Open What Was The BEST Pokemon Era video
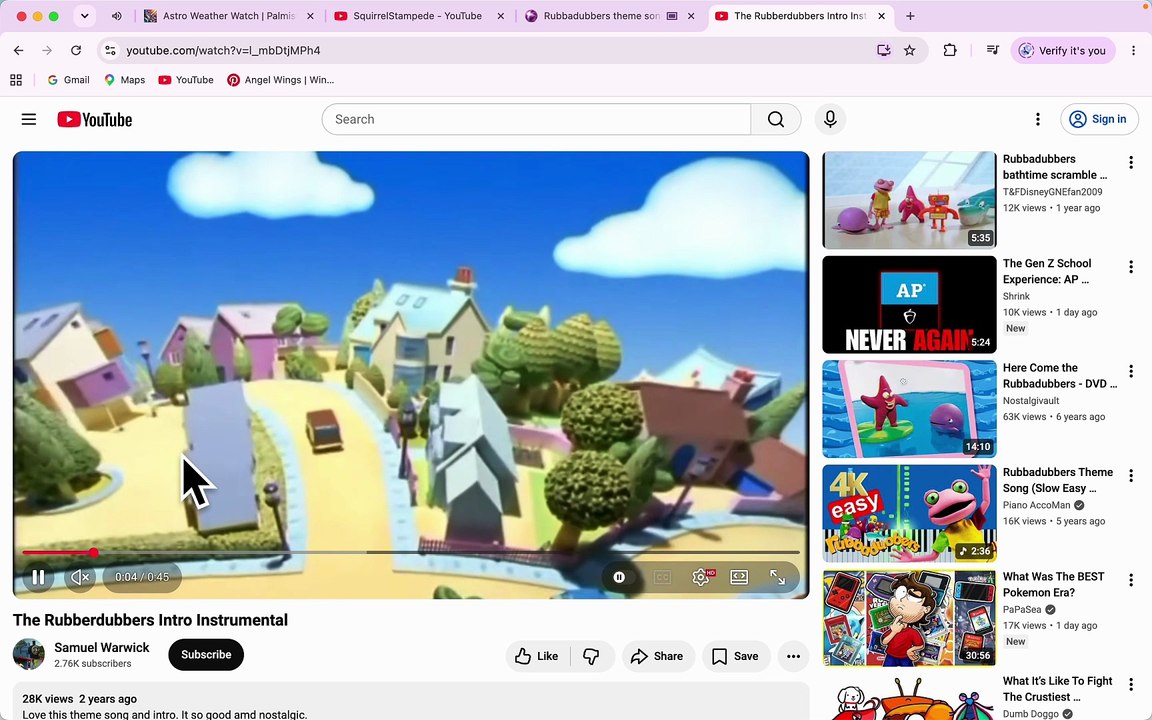This screenshot has height=720, width=1152. click(x=909, y=618)
